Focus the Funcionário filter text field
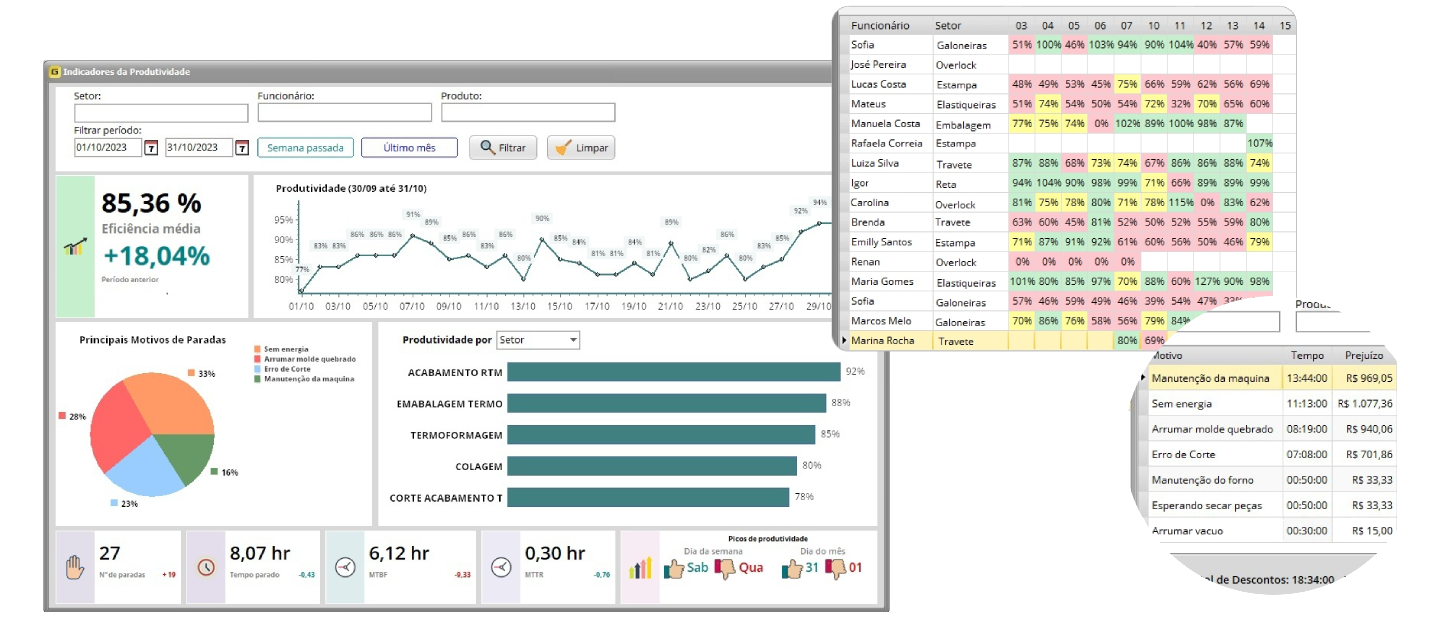Viewport: 1440px width, 619px height. (x=344, y=113)
